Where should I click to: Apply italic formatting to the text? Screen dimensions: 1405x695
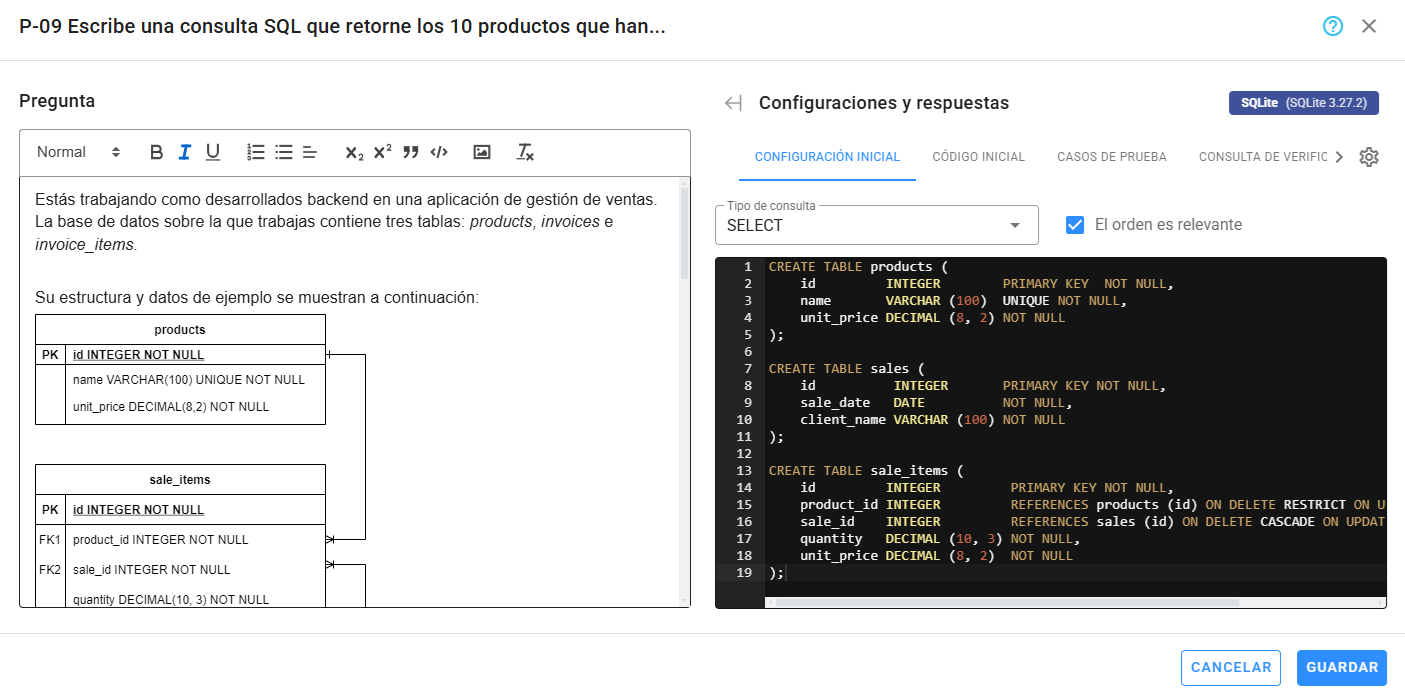(x=184, y=152)
